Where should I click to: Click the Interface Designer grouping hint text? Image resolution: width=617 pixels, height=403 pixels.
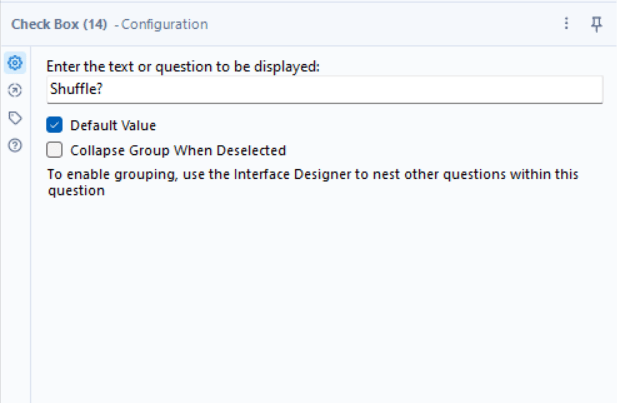(313, 182)
